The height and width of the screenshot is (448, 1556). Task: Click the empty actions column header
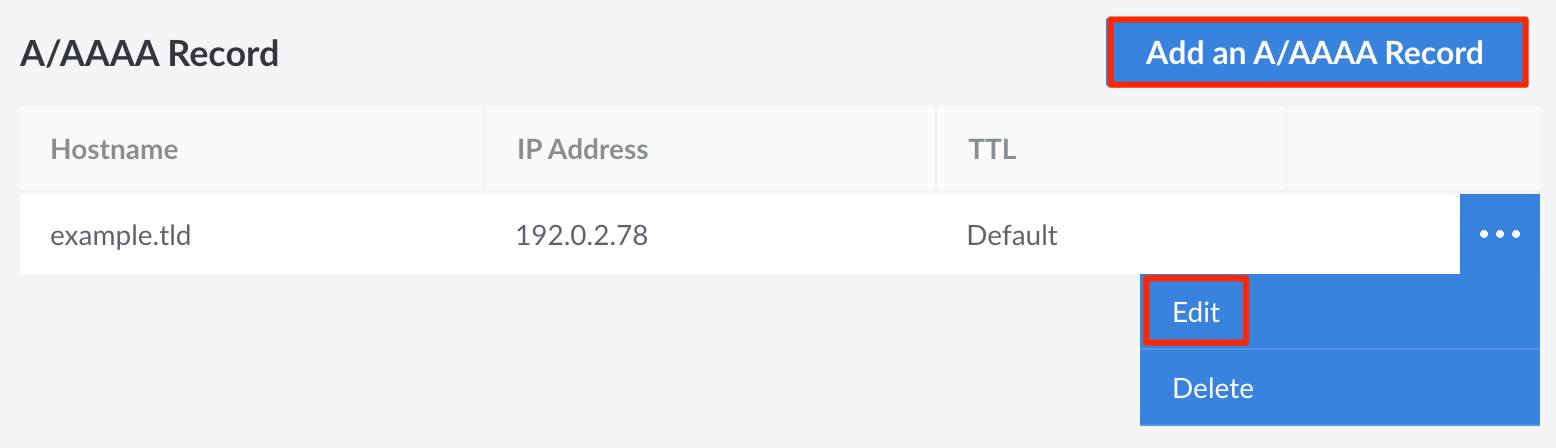pyautogui.click(x=1412, y=149)
